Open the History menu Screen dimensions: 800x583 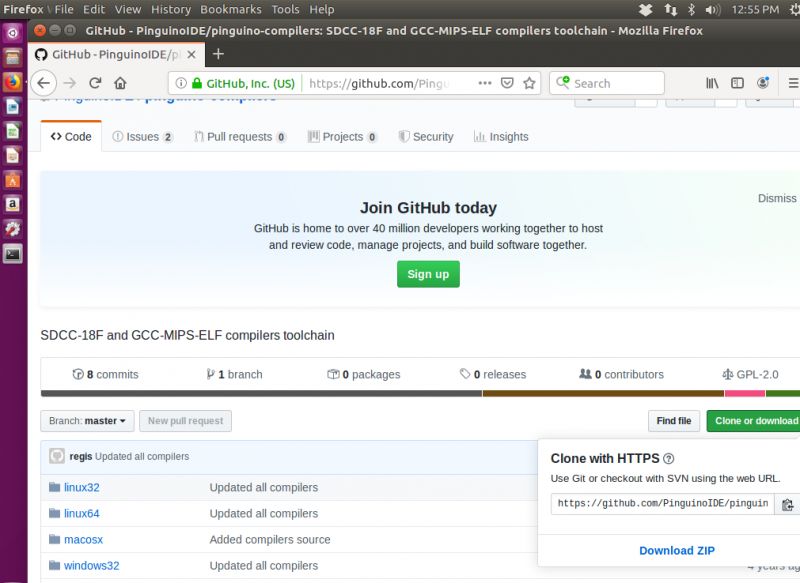tap(171, 9)
